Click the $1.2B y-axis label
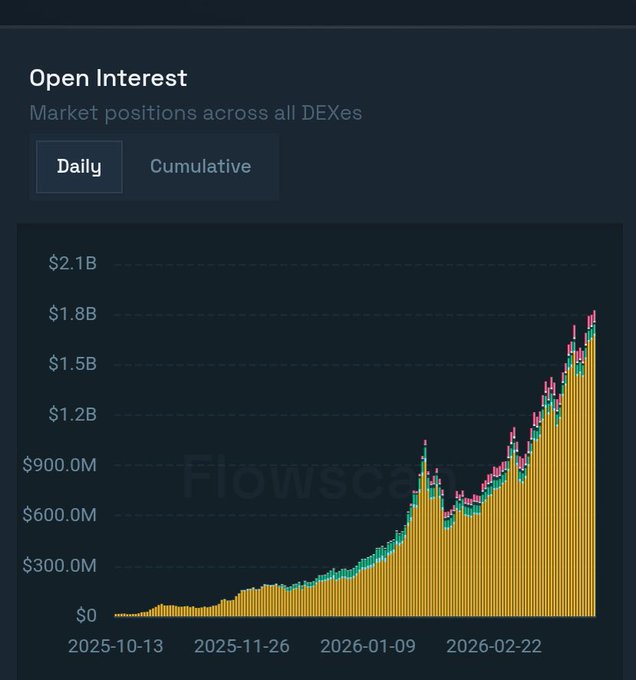636x680 pixels. tap(72, 414)
